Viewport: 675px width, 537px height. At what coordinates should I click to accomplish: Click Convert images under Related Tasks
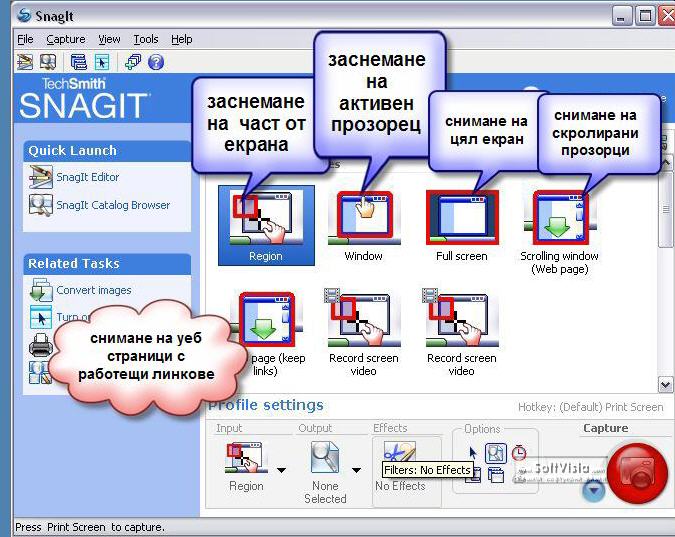tap(81, 290)
